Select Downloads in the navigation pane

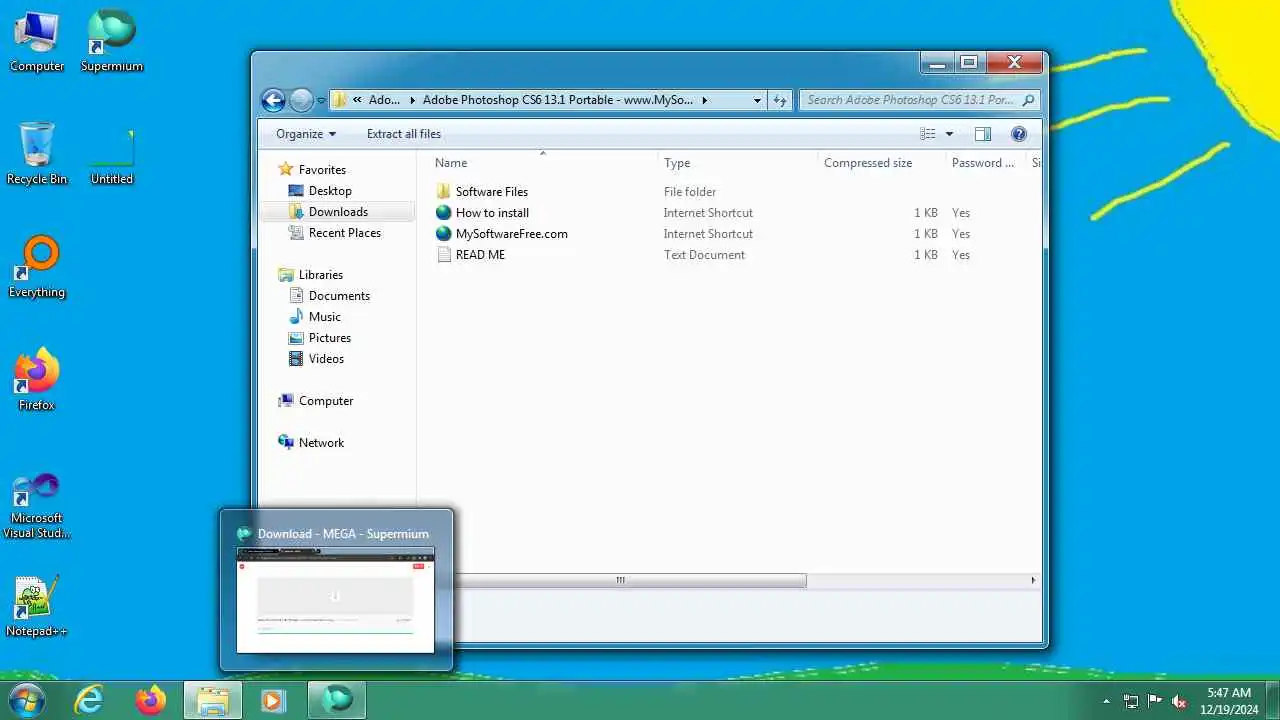coord(338,212)
